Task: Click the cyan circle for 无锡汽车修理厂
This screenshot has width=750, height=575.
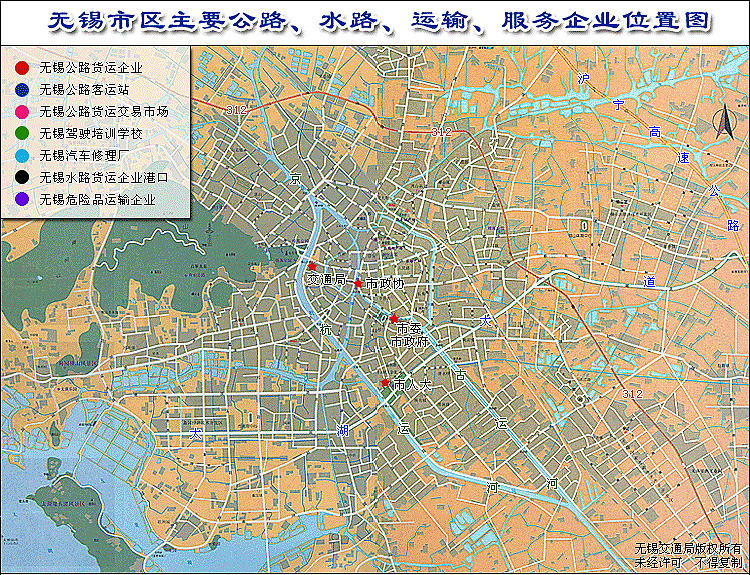Action: point(22,156)
